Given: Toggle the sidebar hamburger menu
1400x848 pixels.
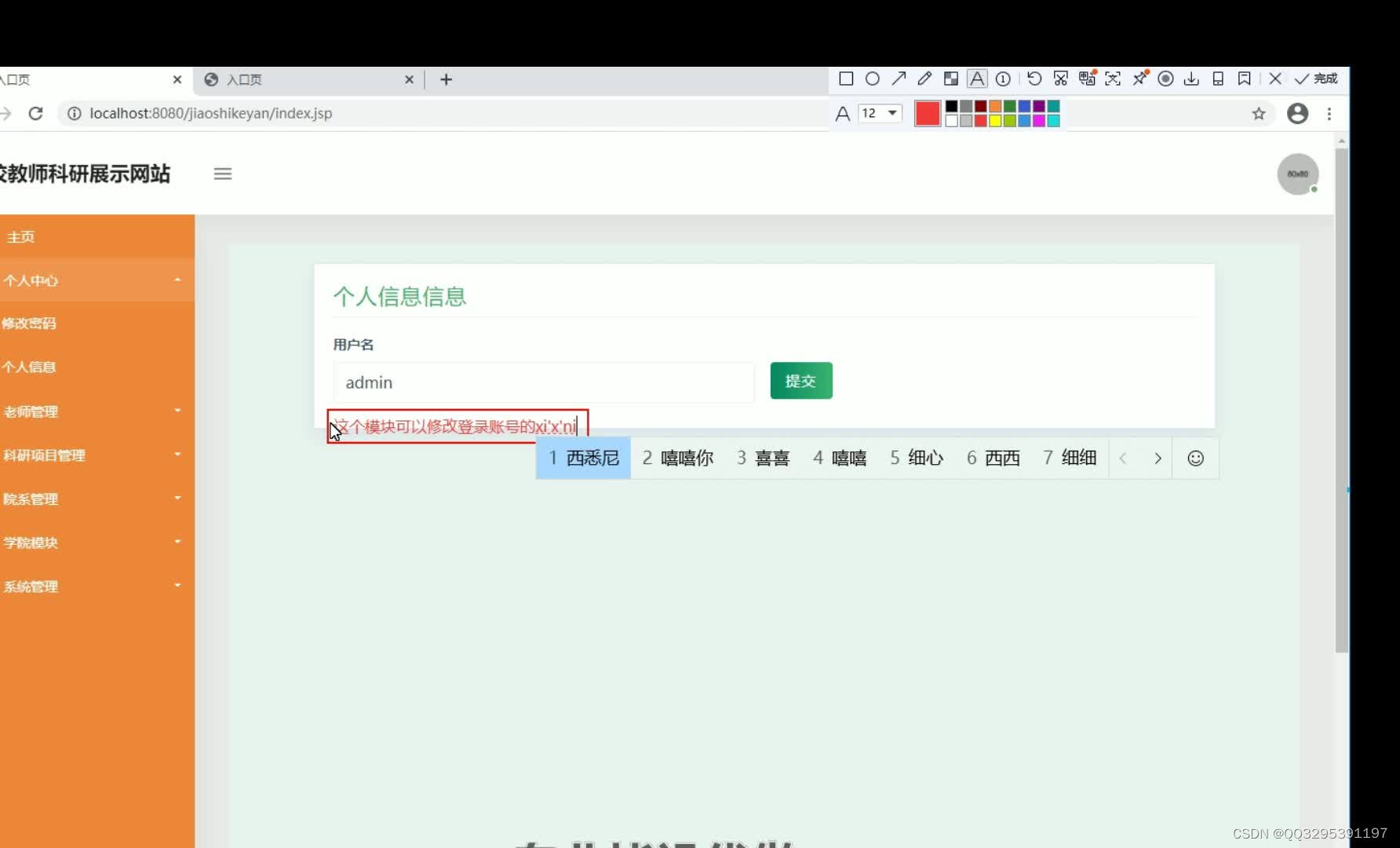Looking at the screenshot, I should coord(223,174).
